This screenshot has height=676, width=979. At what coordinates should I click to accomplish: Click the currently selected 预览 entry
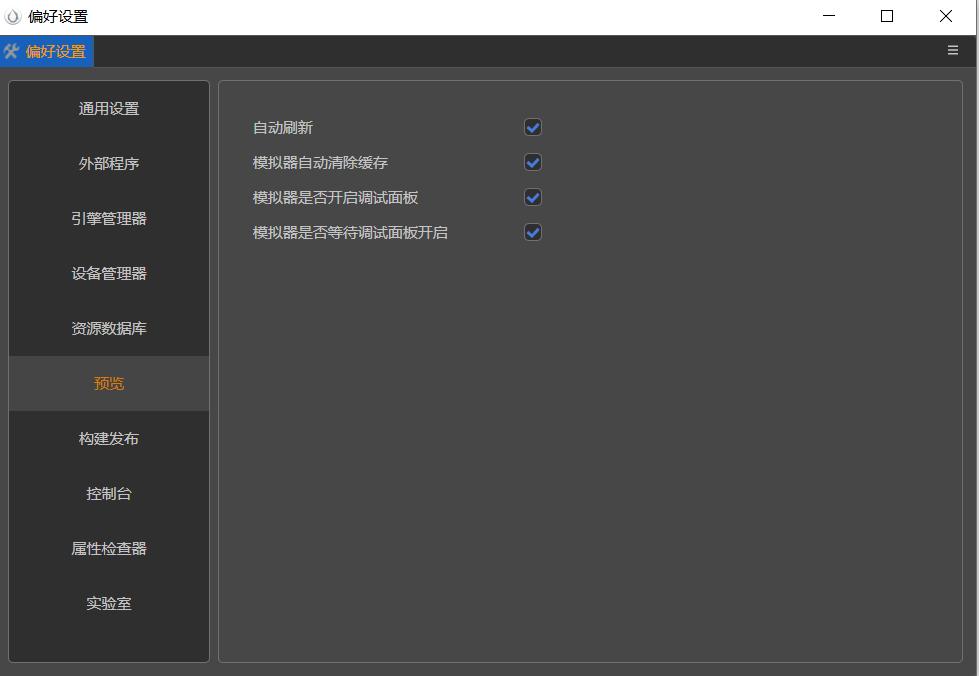[108, 383]
